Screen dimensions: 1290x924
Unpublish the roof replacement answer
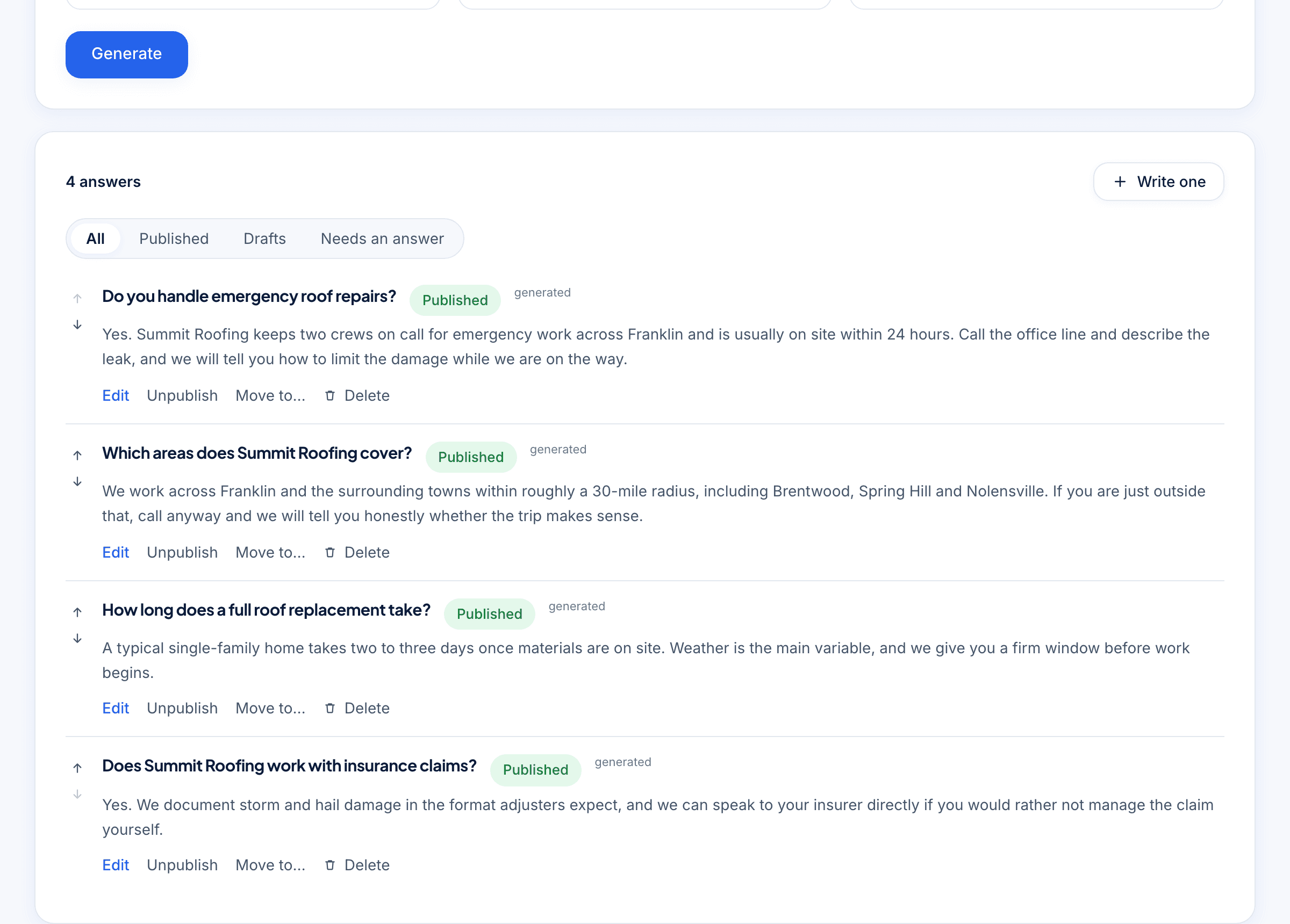coord(182,708)
